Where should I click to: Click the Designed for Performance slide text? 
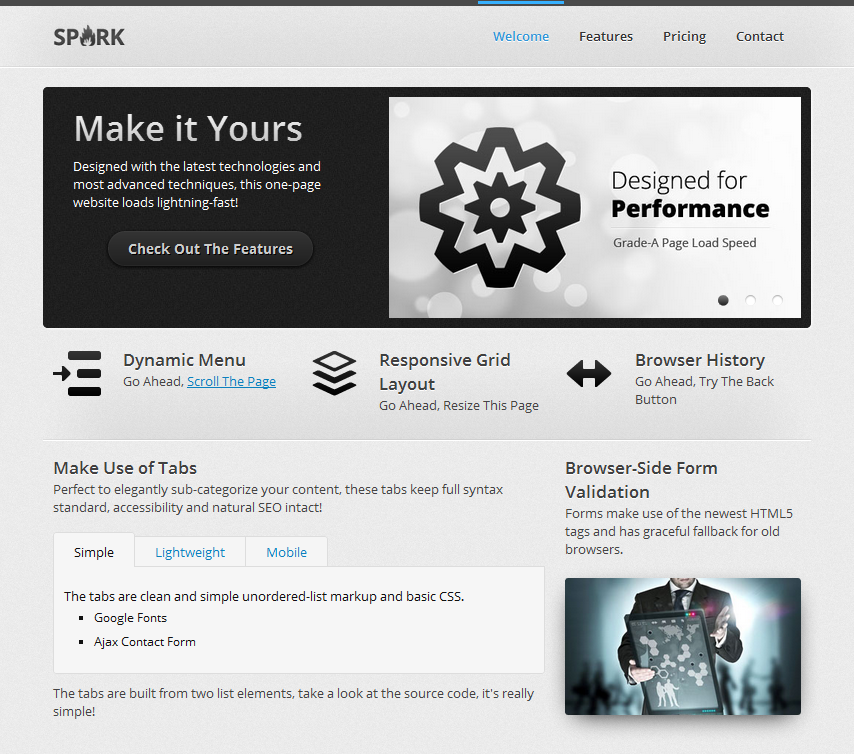(690, 196)
